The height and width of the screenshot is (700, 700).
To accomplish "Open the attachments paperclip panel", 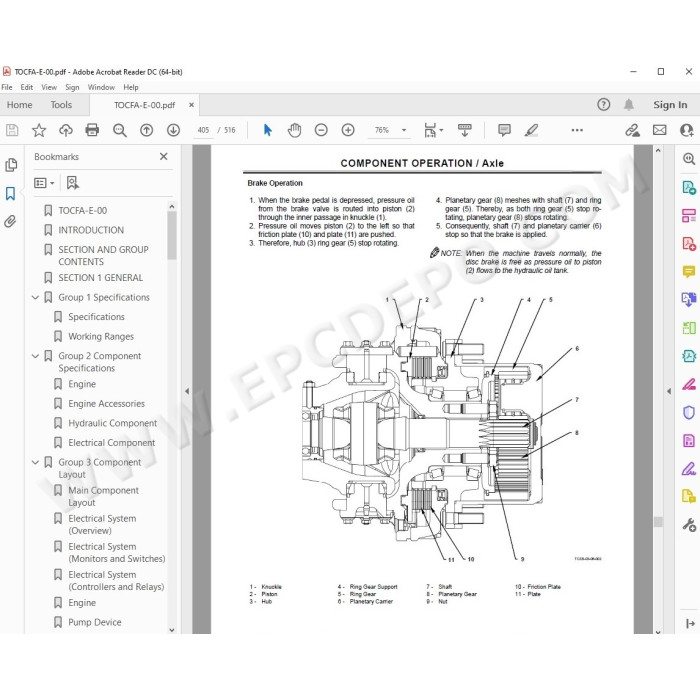I will point(10,221).
